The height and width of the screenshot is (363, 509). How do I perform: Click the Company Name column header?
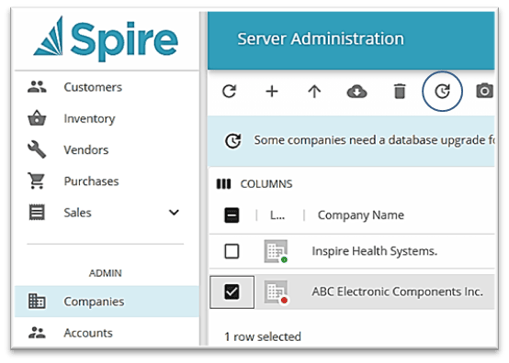coord(361,215)
